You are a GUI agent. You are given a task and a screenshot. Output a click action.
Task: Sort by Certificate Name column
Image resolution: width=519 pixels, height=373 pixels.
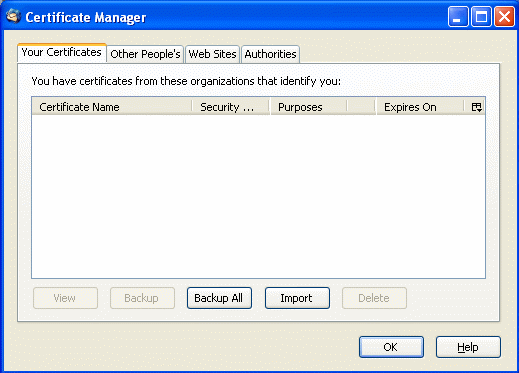(x=112, y=107)
